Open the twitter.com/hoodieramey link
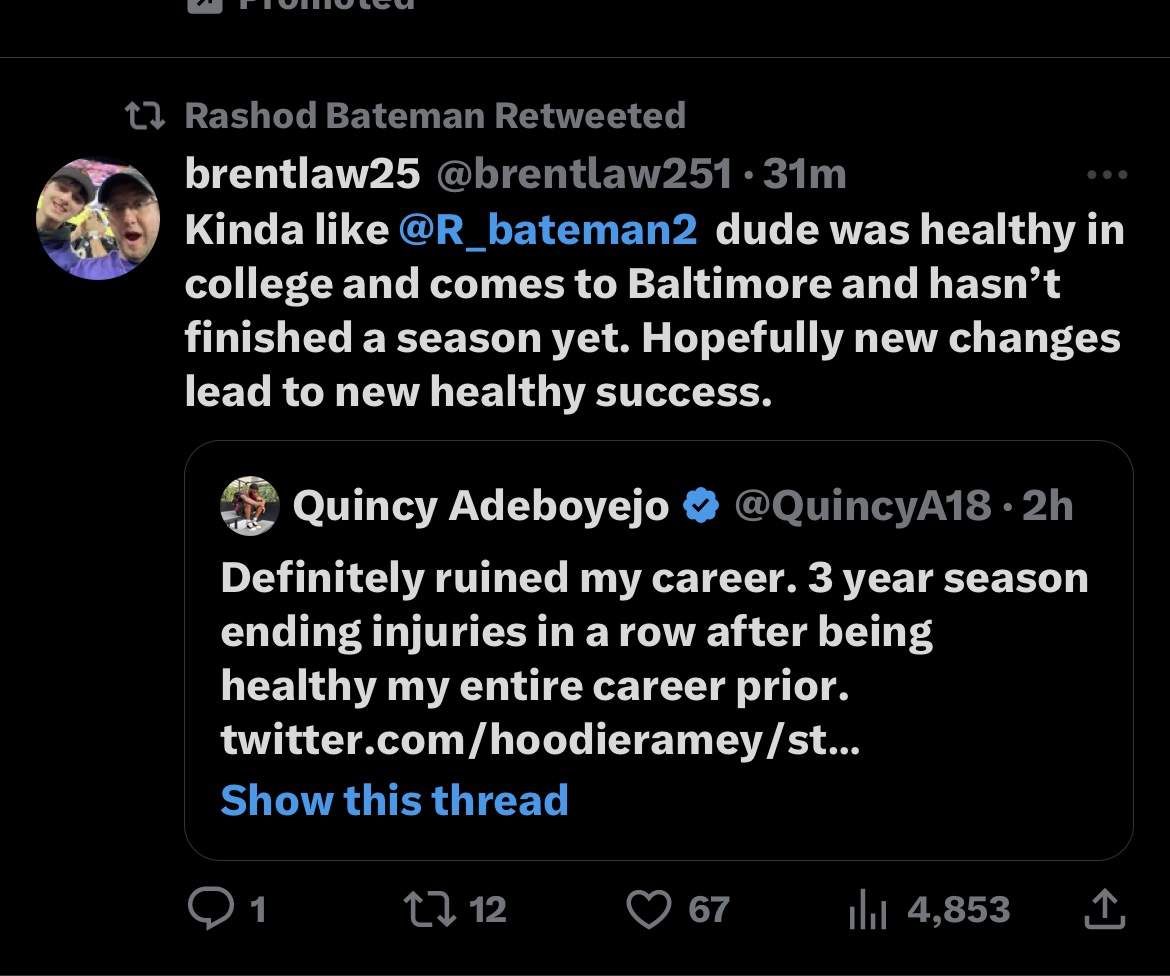The image size is (1170, 976). [540, 739]
